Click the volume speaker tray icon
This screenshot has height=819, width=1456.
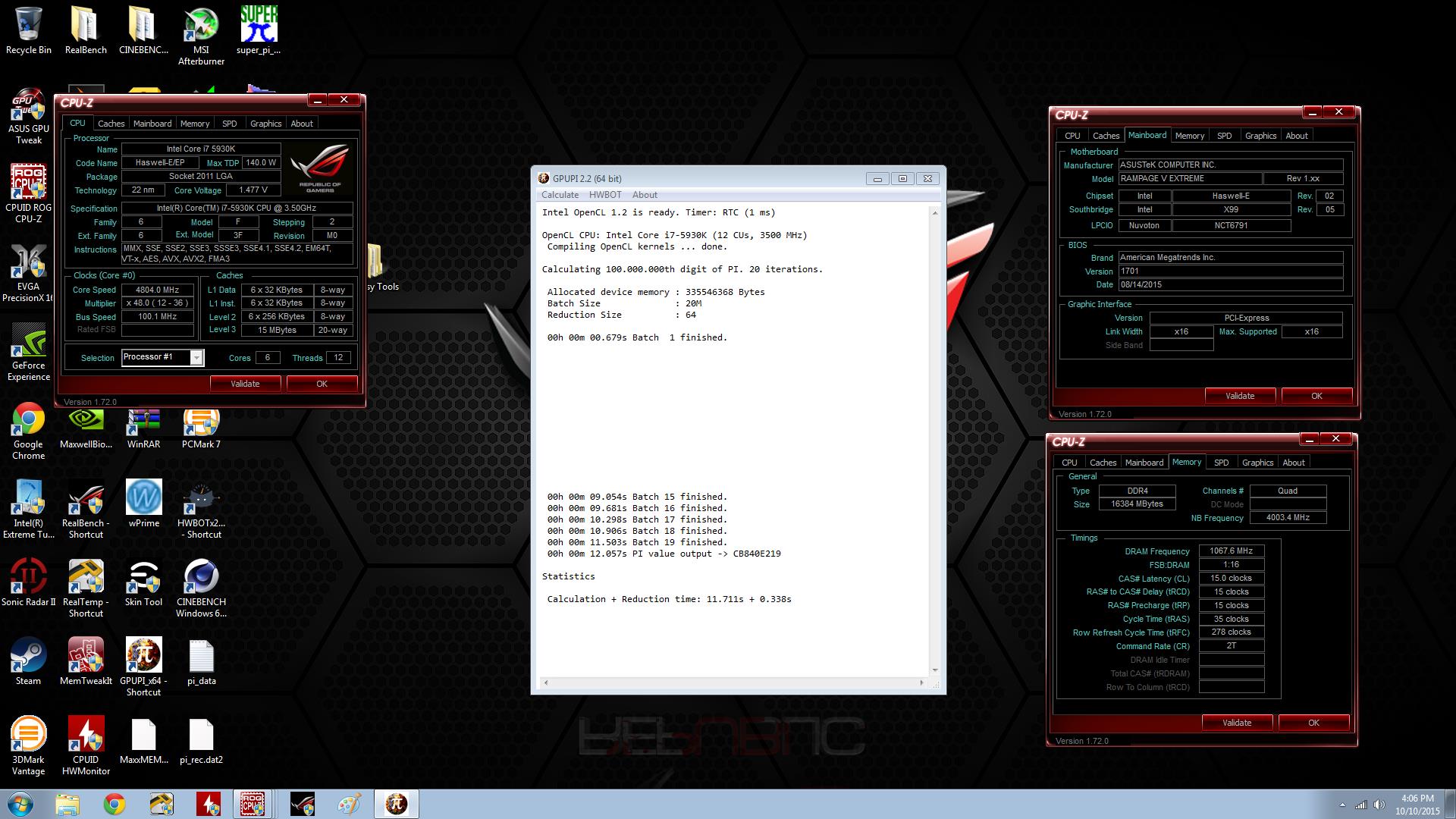(x=1379, y=805)
